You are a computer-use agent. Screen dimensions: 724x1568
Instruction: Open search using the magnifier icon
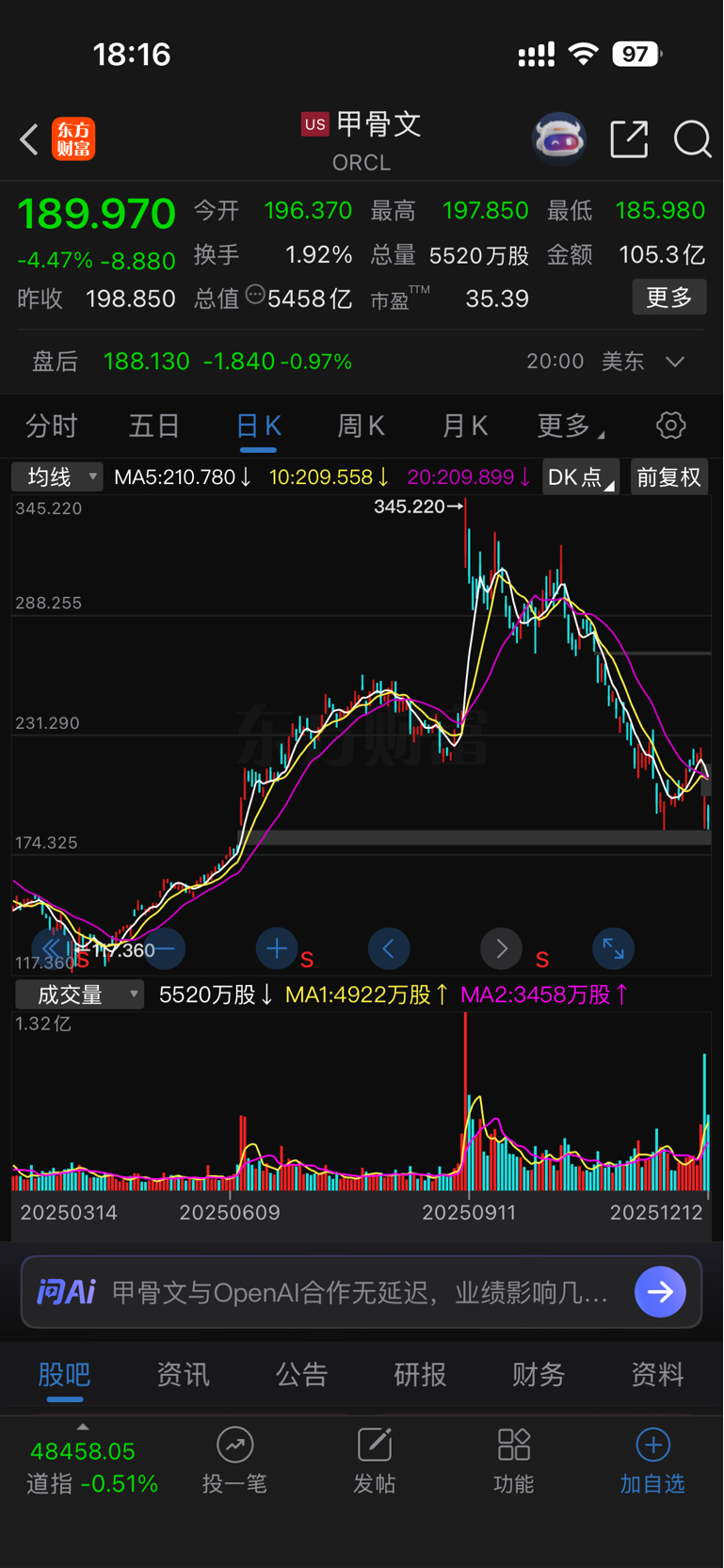click(x=692, y=139)
